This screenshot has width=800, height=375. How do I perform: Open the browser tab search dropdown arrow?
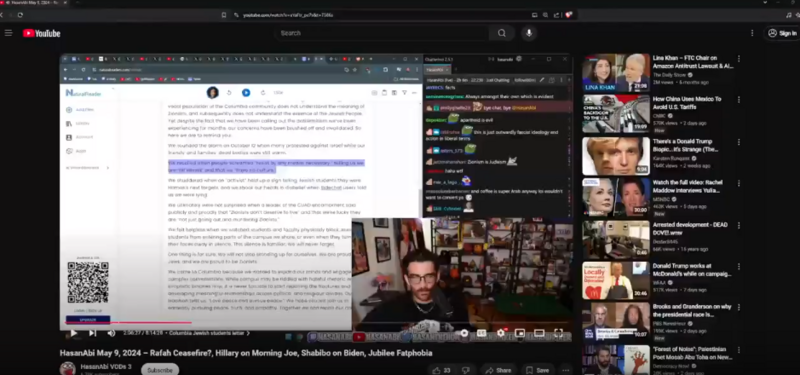[x=765, y=3]
